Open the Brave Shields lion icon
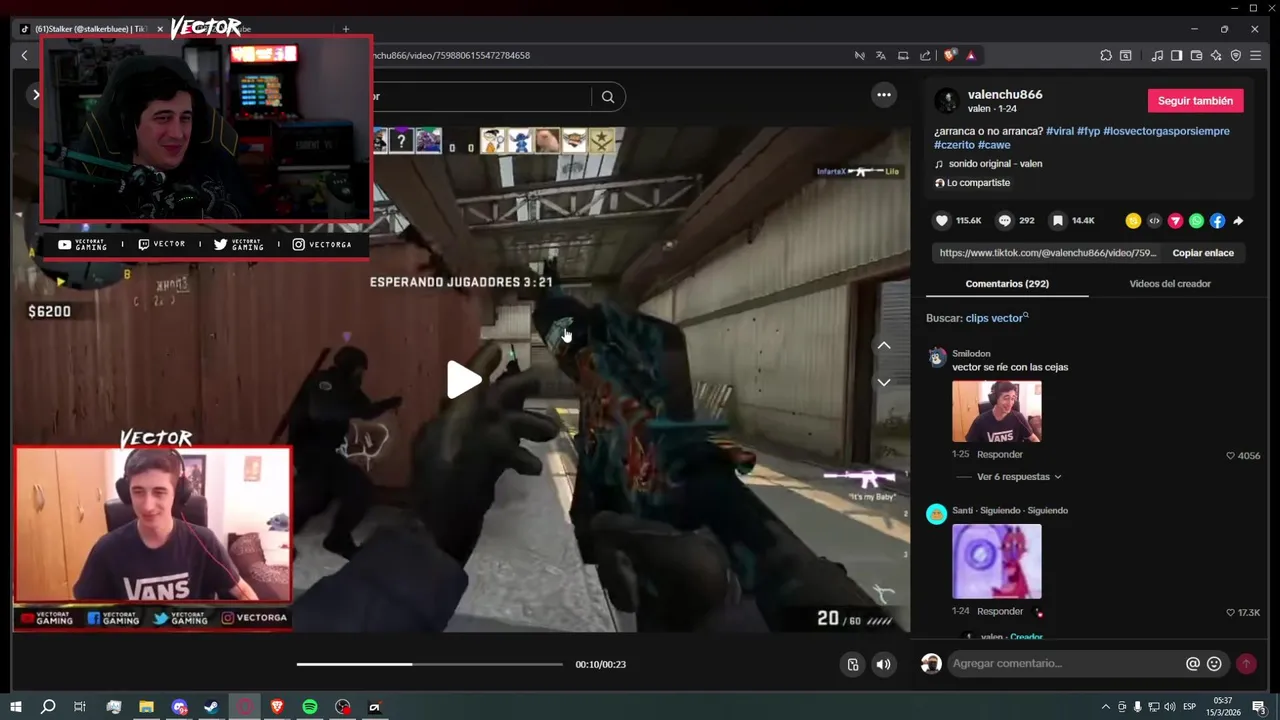Image resolution: width=1280 pixels, height=720 pixels. coord(950,56)
